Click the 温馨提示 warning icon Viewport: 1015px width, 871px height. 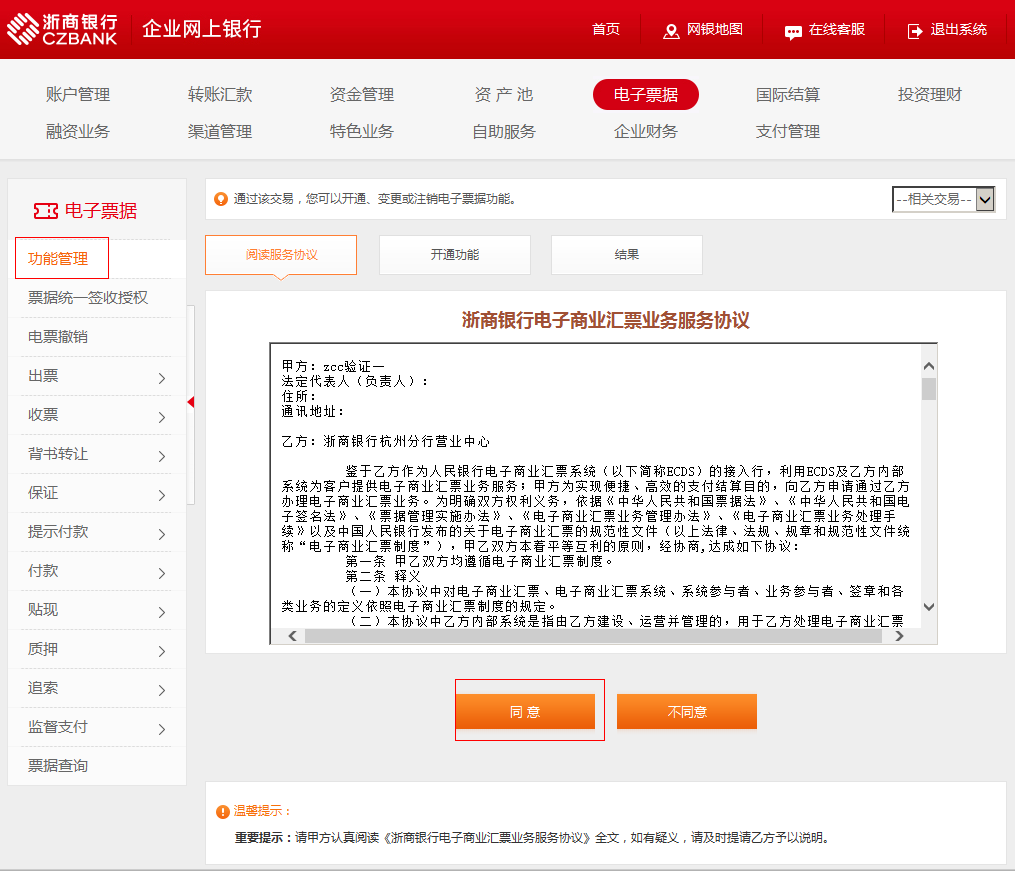coord(223,811)
